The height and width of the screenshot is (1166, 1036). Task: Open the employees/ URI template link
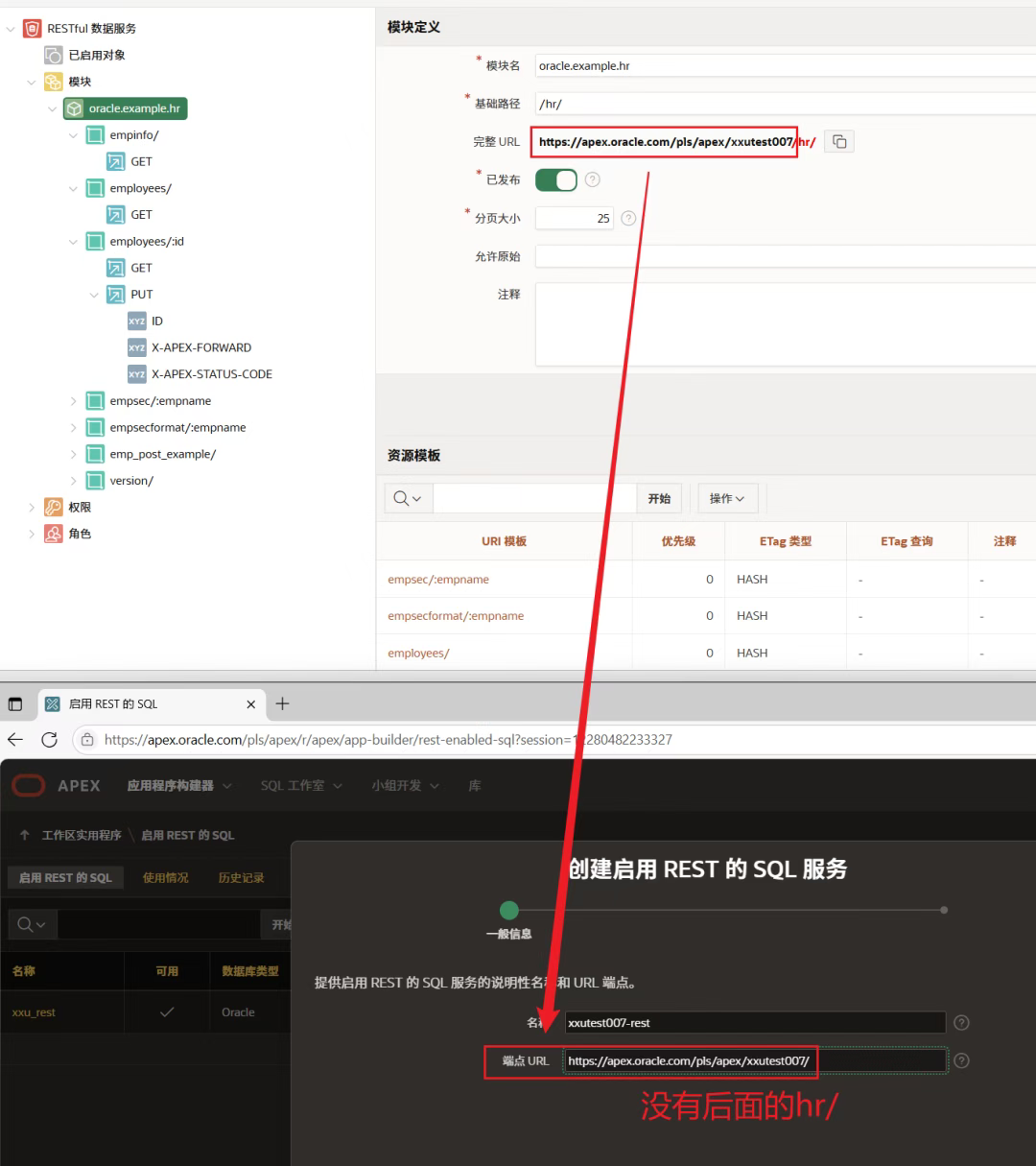click(x=418, y=654)
